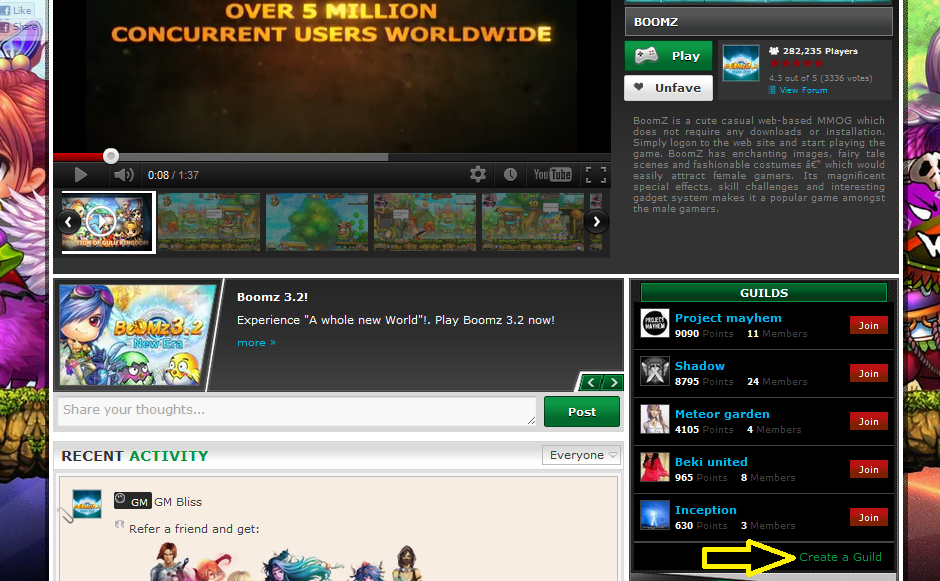The height and width of the screenshot is (581, 940).
Task: Open GM Bliss profile avatar
Action: pyautogui.click(x=87, y=504)
